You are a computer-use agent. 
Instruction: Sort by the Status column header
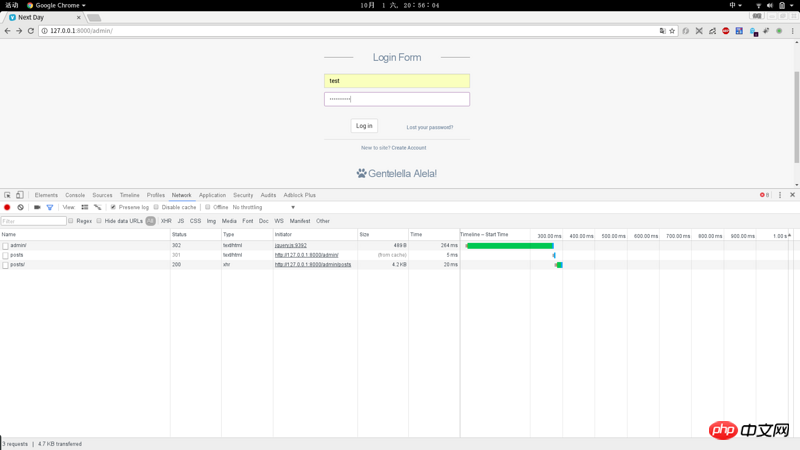[x=195, y=235]
